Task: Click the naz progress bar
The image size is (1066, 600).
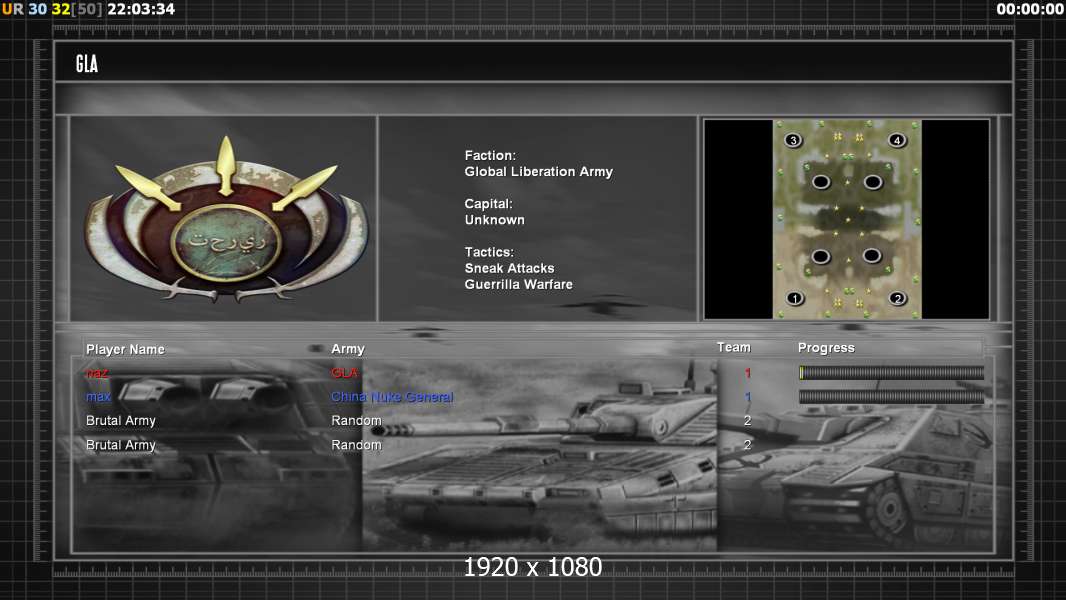Action: 891,372
